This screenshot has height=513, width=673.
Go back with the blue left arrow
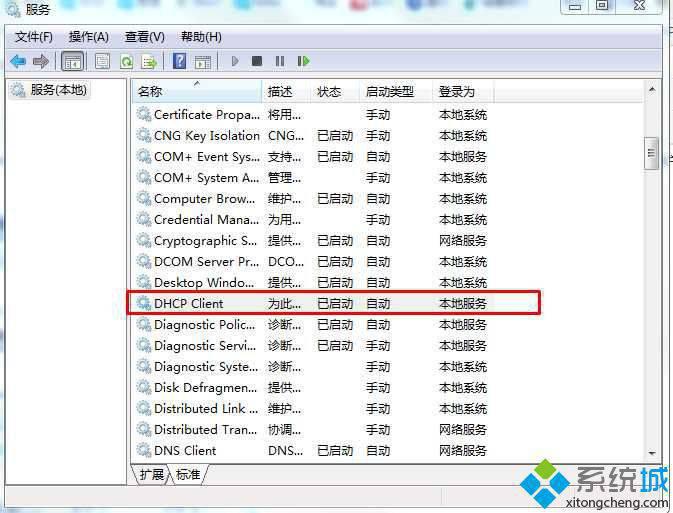click(18, 61)
